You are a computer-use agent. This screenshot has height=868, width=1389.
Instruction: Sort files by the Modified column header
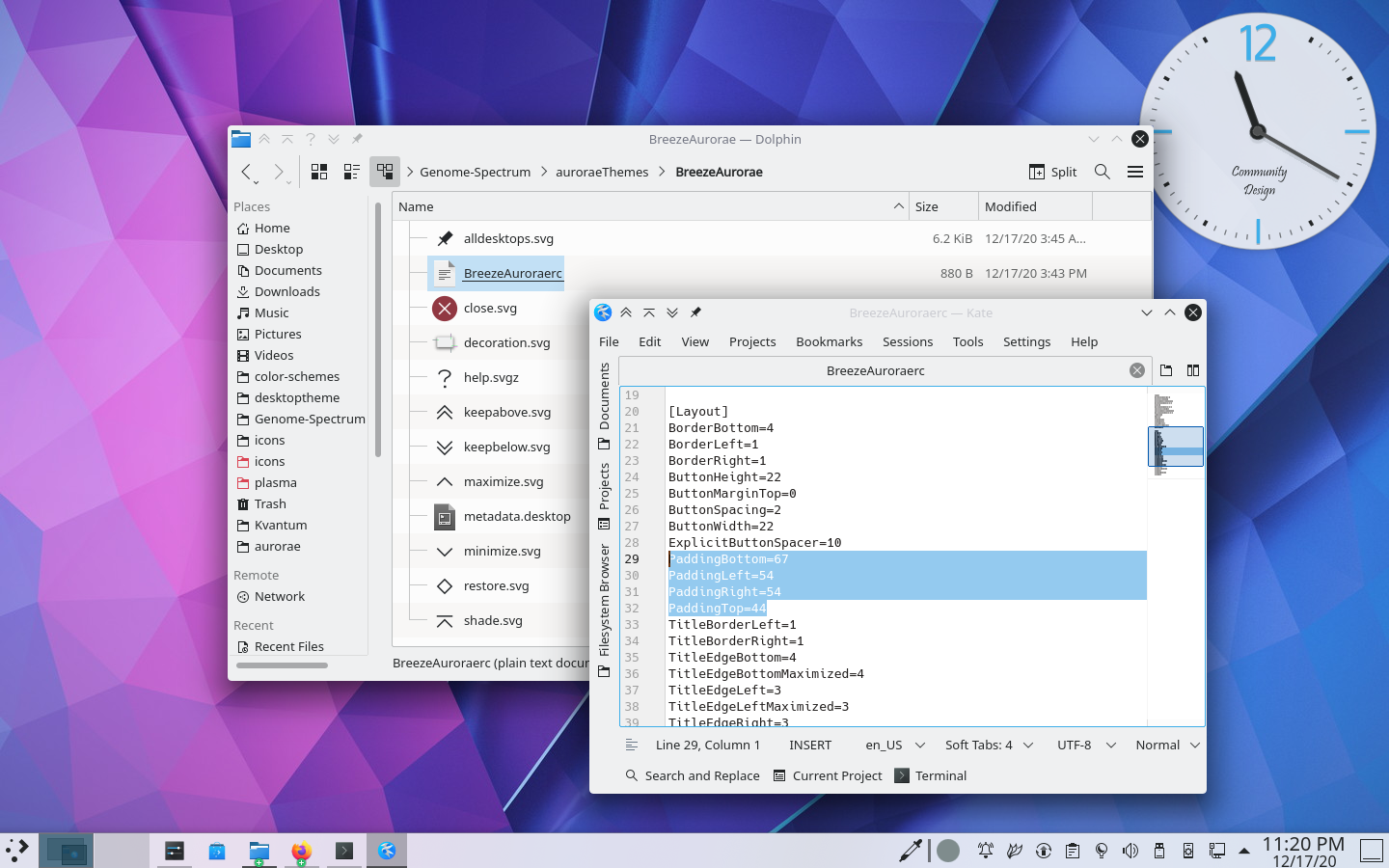tap(1035, 206)
